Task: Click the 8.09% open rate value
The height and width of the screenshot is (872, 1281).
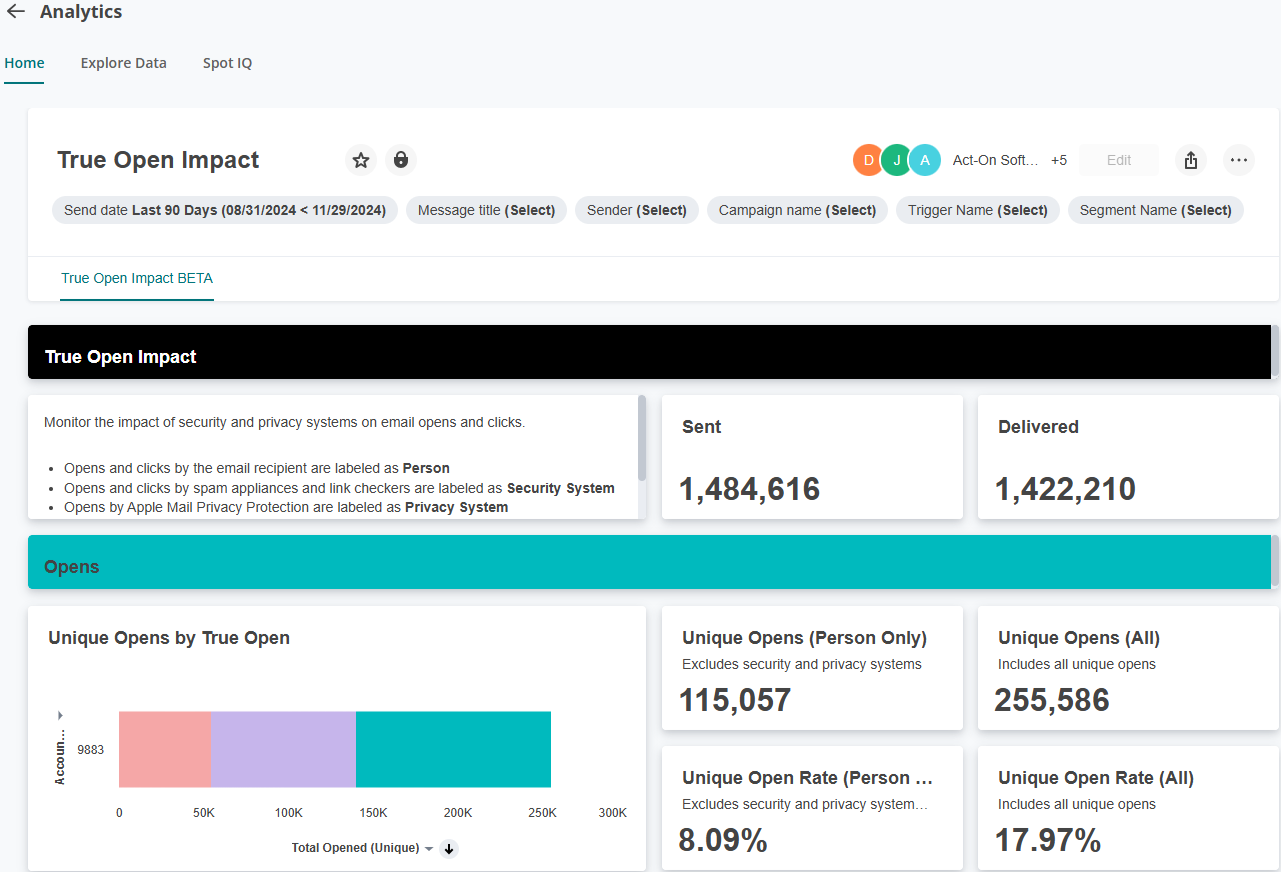Action: point(723,840)
